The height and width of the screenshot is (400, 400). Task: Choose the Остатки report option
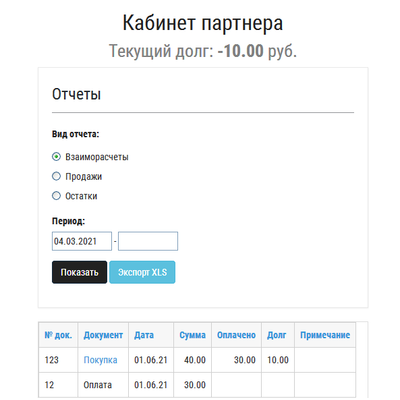coord(56,196)
